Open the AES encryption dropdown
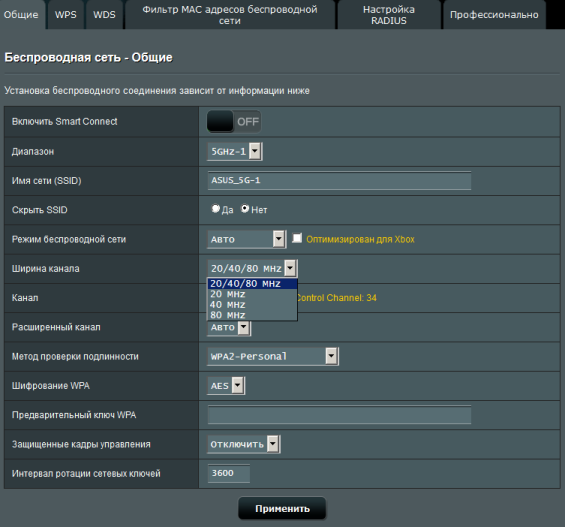Viewport: 565px width, 527px height. pyautogui.click(x=226, y=386)
